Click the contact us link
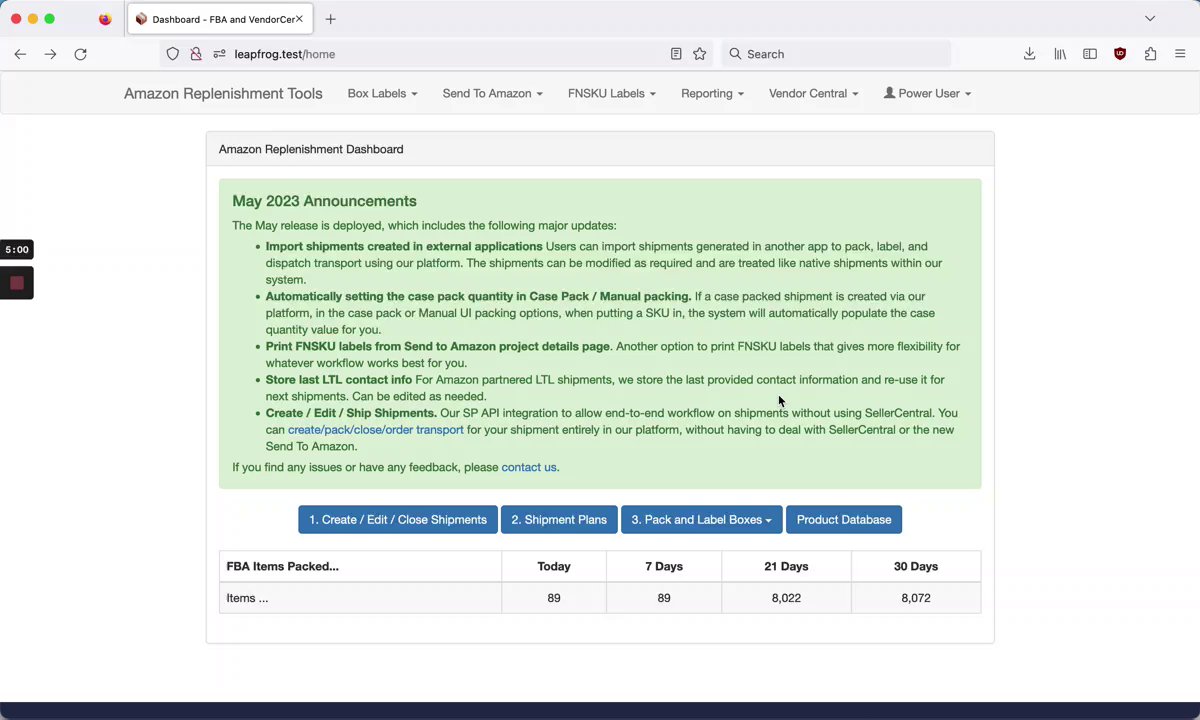The width and height of the screenshot is (1200, 720). [529, 467]
